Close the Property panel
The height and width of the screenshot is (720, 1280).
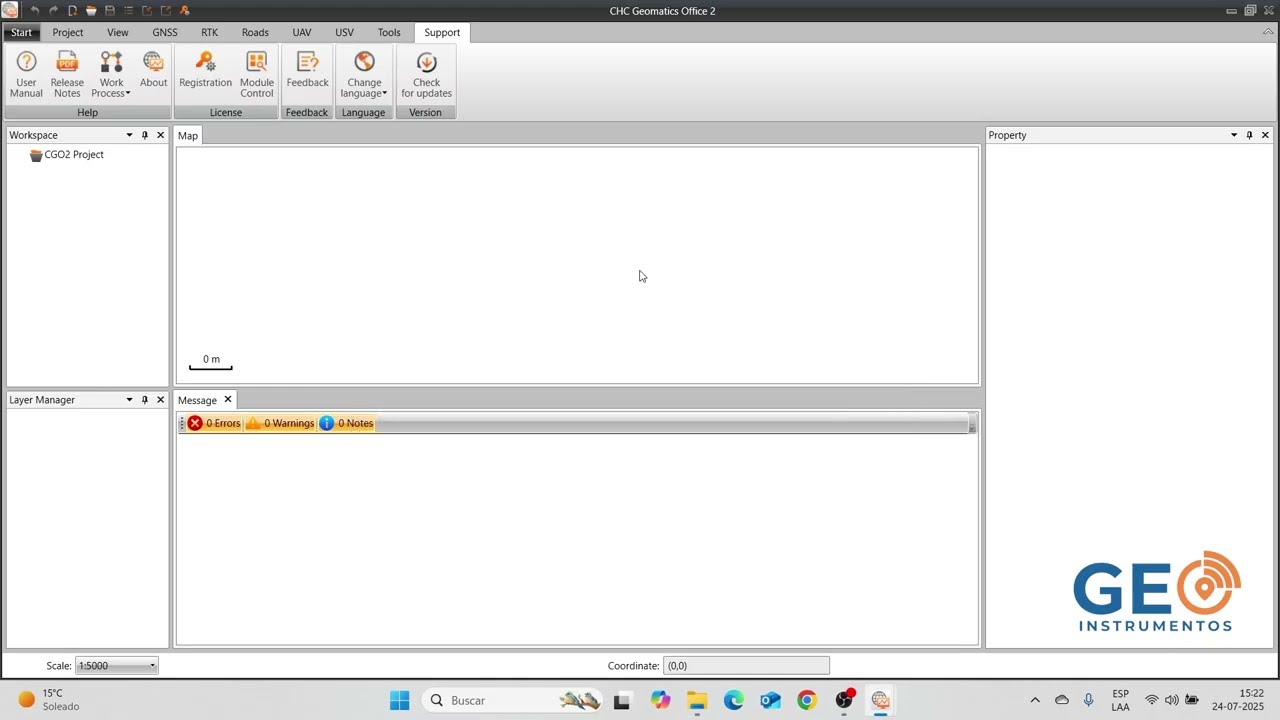pyautogui.click(x=1265, y=135)
